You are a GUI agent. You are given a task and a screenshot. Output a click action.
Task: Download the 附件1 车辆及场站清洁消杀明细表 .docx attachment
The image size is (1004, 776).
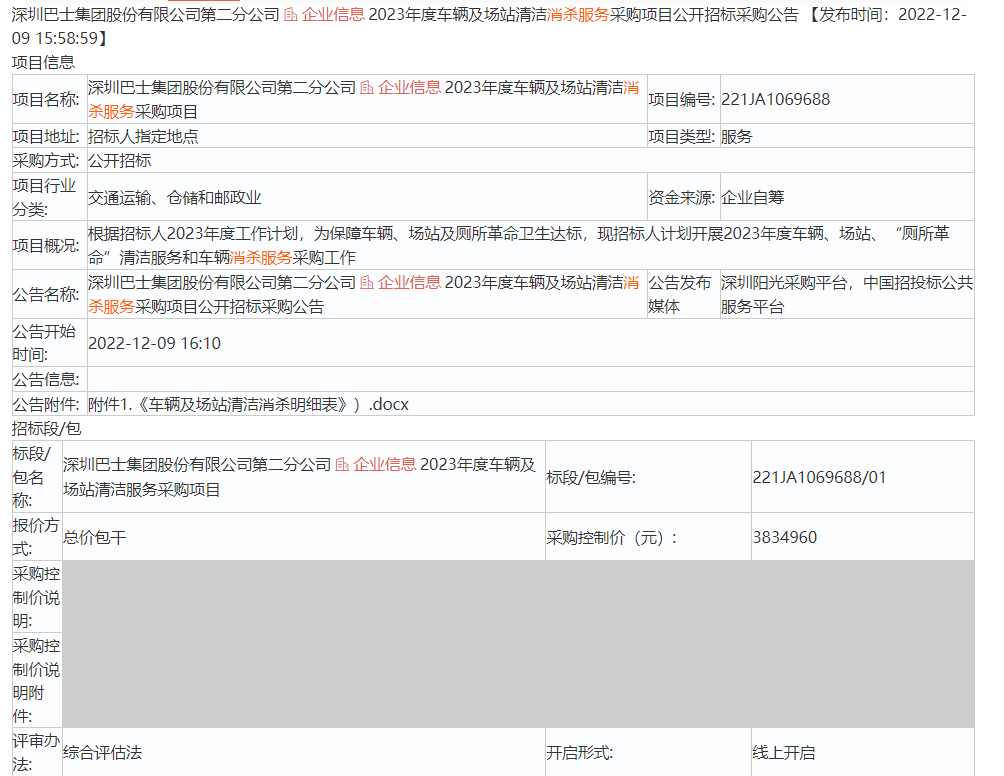[248, 405]
